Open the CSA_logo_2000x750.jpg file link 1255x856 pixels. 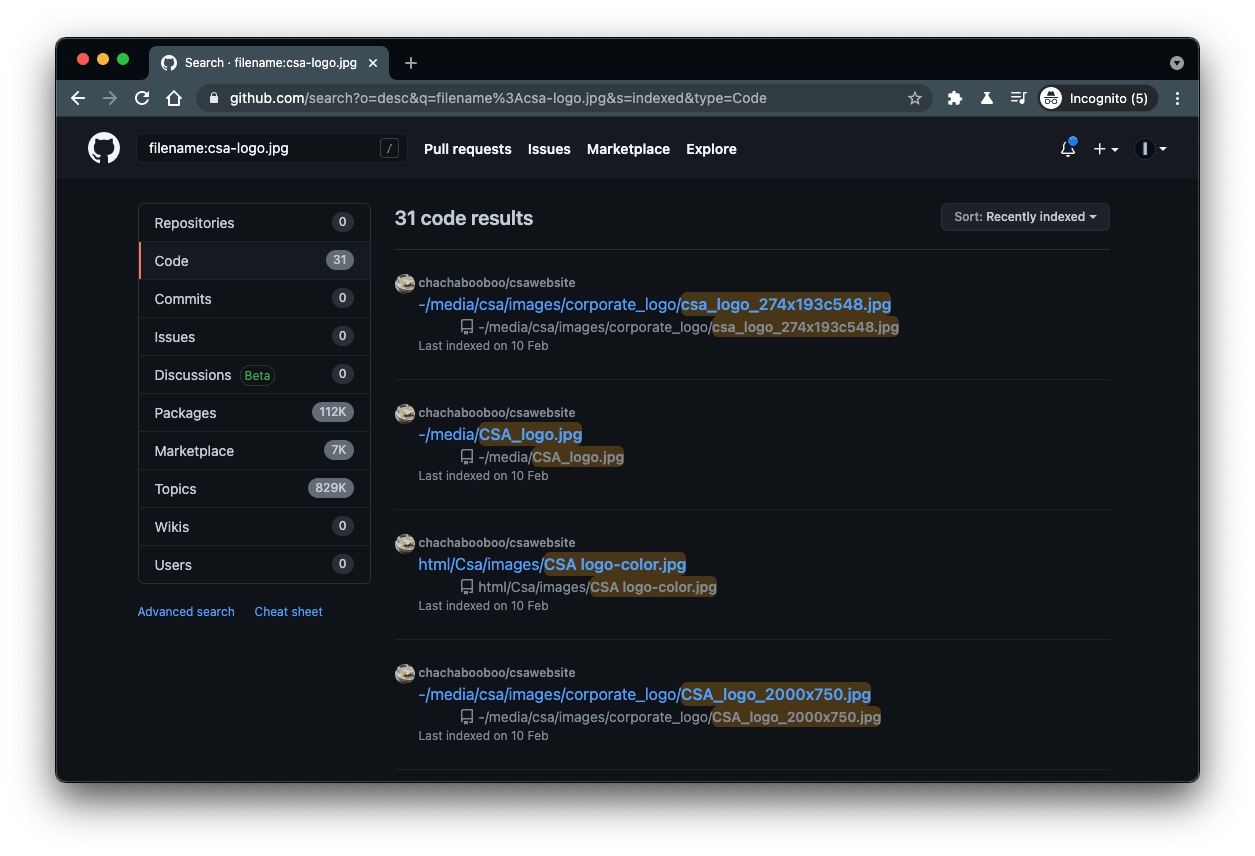(x=645, y=694)
